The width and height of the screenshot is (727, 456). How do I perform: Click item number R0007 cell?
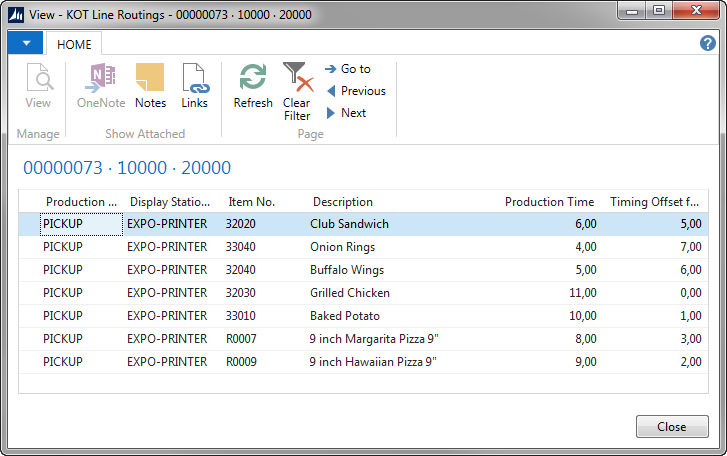[x=242, y=339]
